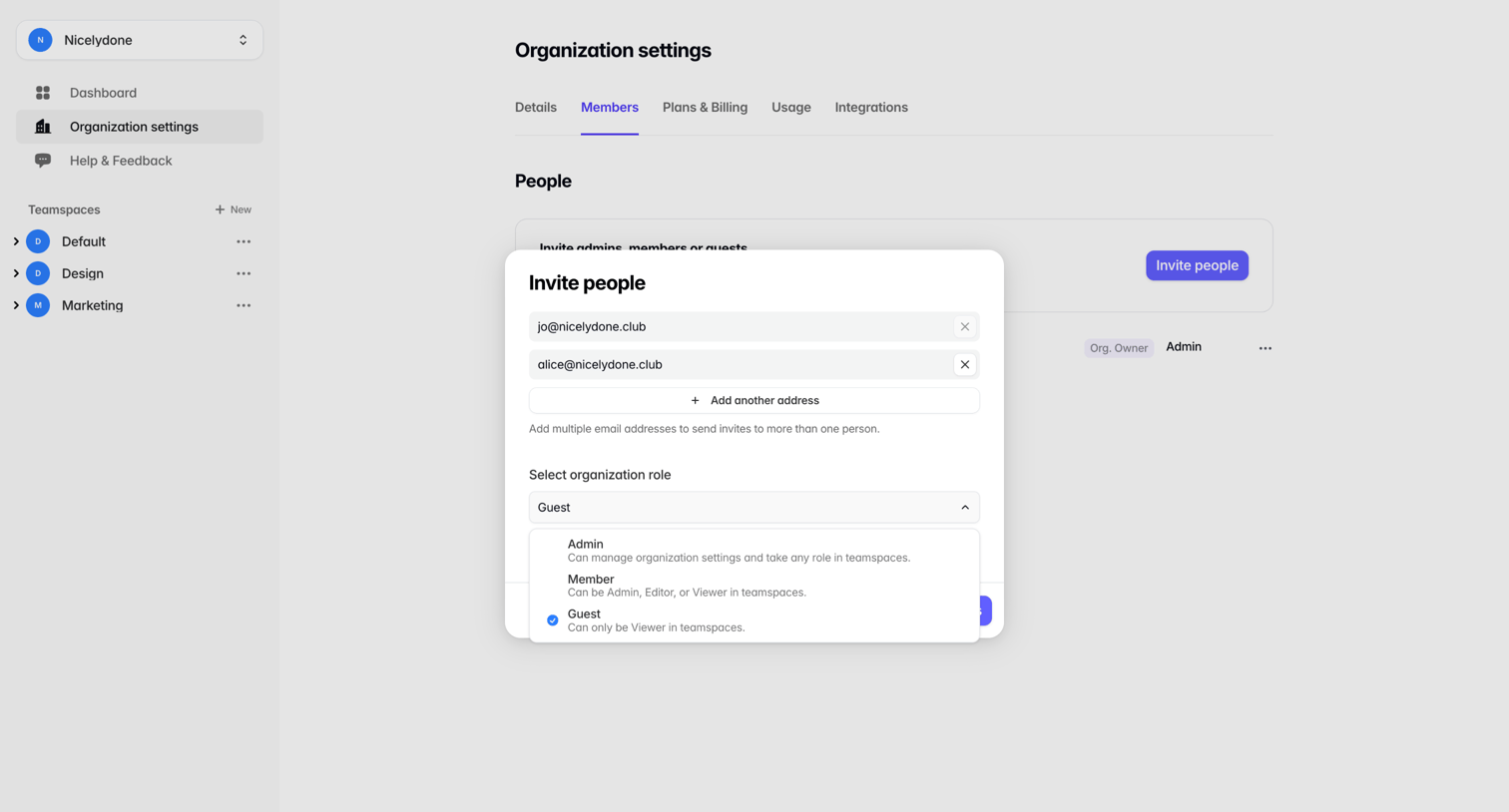The width and height of the screenshot is (1509, 812).
Task: Select the Organization settings building icon
Action: [x=43, y=127]
